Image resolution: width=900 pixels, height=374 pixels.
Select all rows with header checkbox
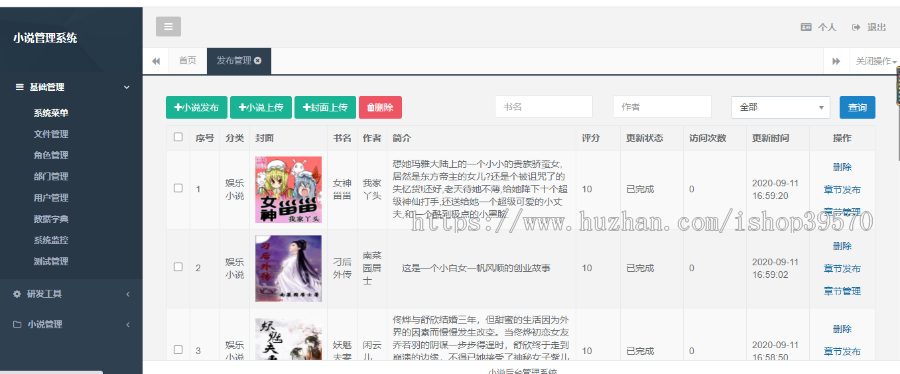(x=178, y=137)
